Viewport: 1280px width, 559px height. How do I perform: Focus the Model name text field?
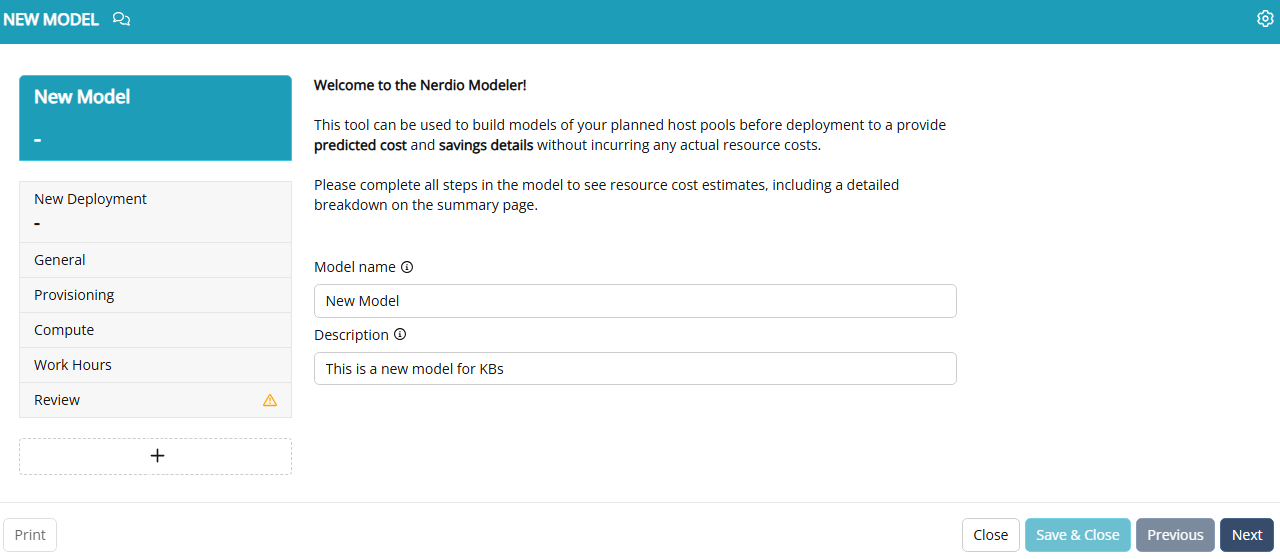(635, 301)
